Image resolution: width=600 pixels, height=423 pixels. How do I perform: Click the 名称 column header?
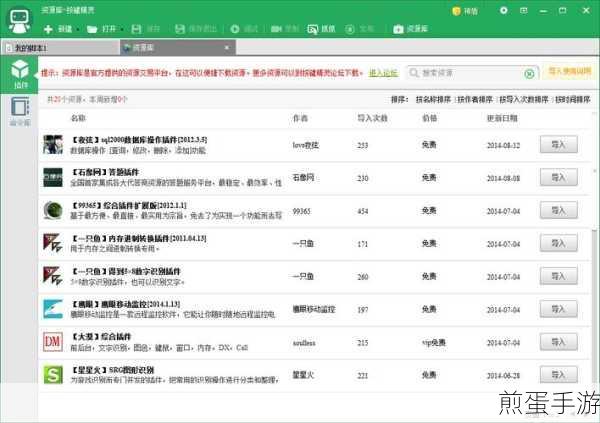78,118
